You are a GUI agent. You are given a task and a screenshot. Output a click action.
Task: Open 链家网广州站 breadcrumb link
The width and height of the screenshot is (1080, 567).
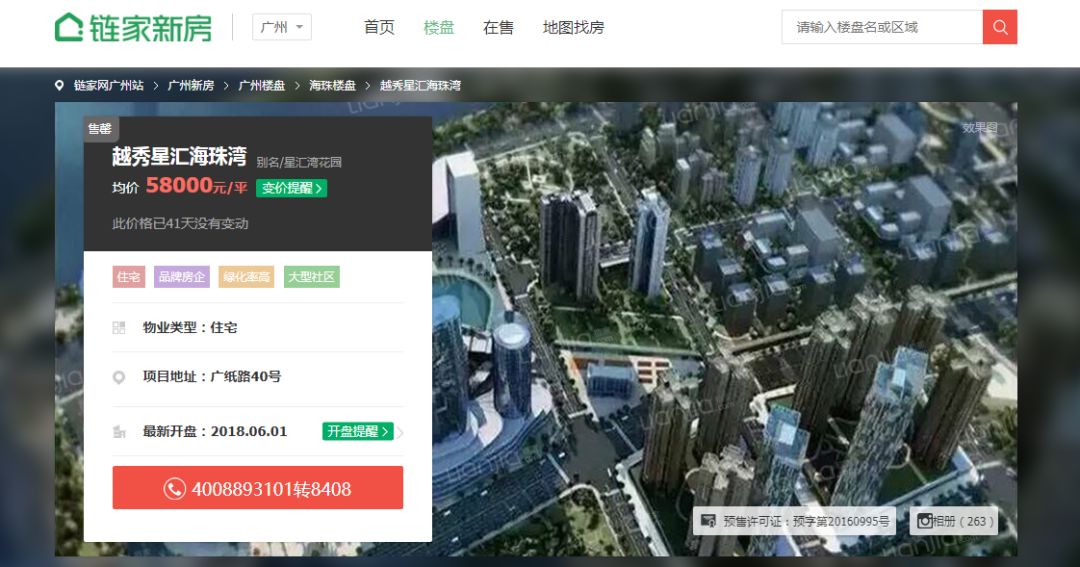[x=109, y=85]
